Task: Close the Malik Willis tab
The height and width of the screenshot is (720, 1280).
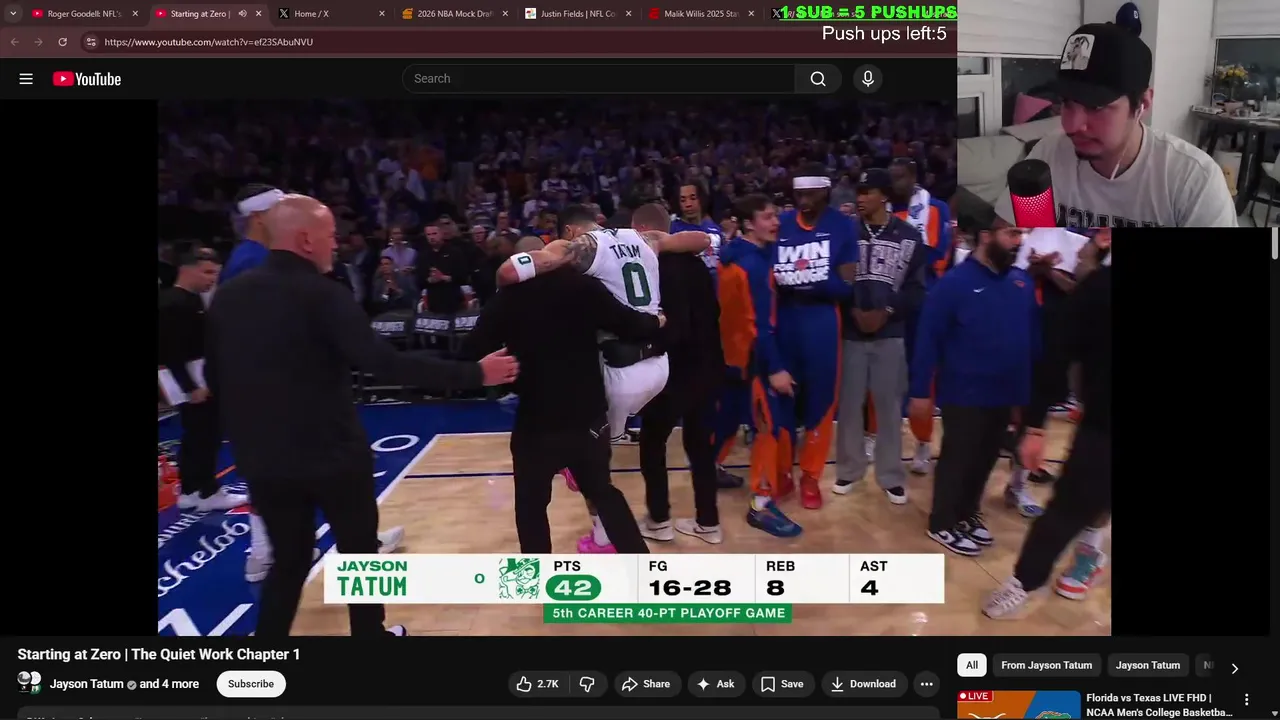Action: [751, 14]
